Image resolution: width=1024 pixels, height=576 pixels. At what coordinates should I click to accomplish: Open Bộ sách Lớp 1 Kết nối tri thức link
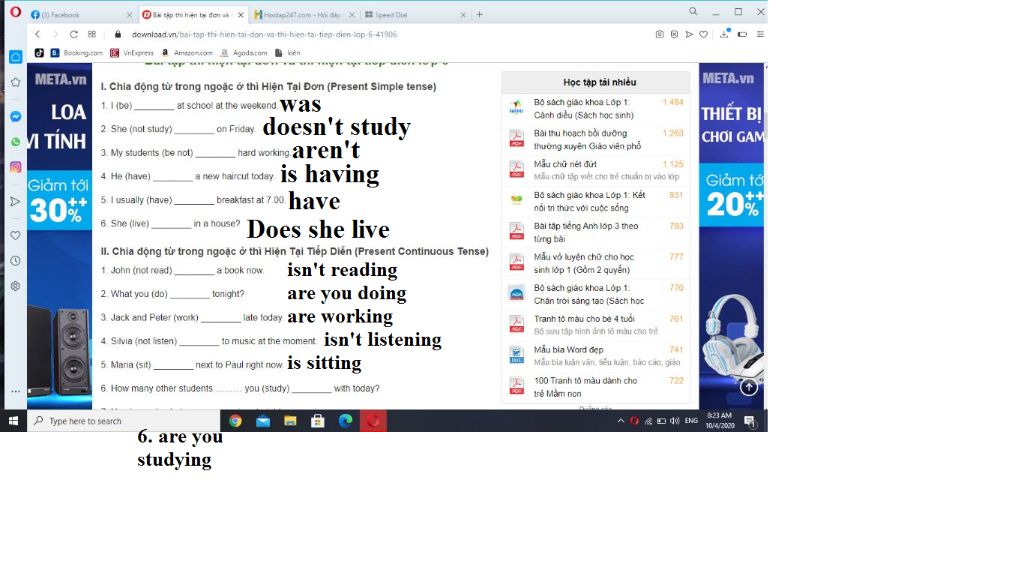[589, 201]
